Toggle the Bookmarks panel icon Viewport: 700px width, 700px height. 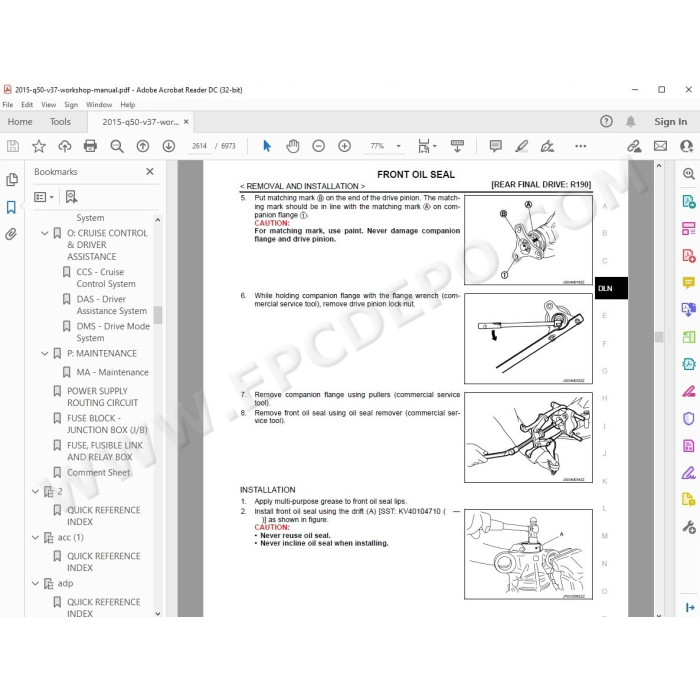(x=11, y=207)
